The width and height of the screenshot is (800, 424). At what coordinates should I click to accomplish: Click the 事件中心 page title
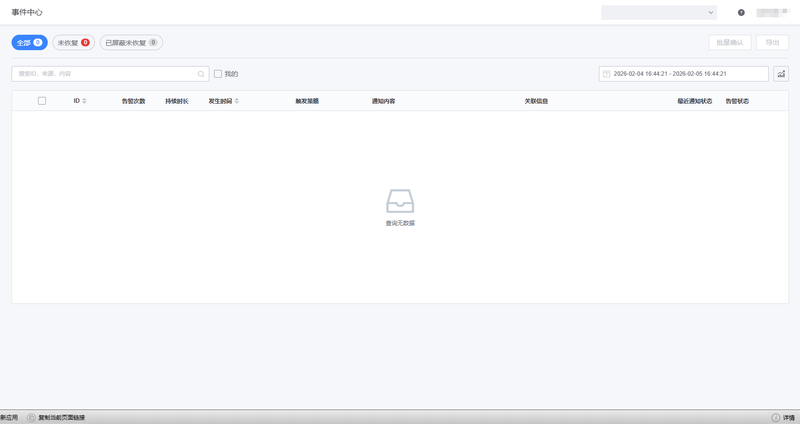coord(27,12)
